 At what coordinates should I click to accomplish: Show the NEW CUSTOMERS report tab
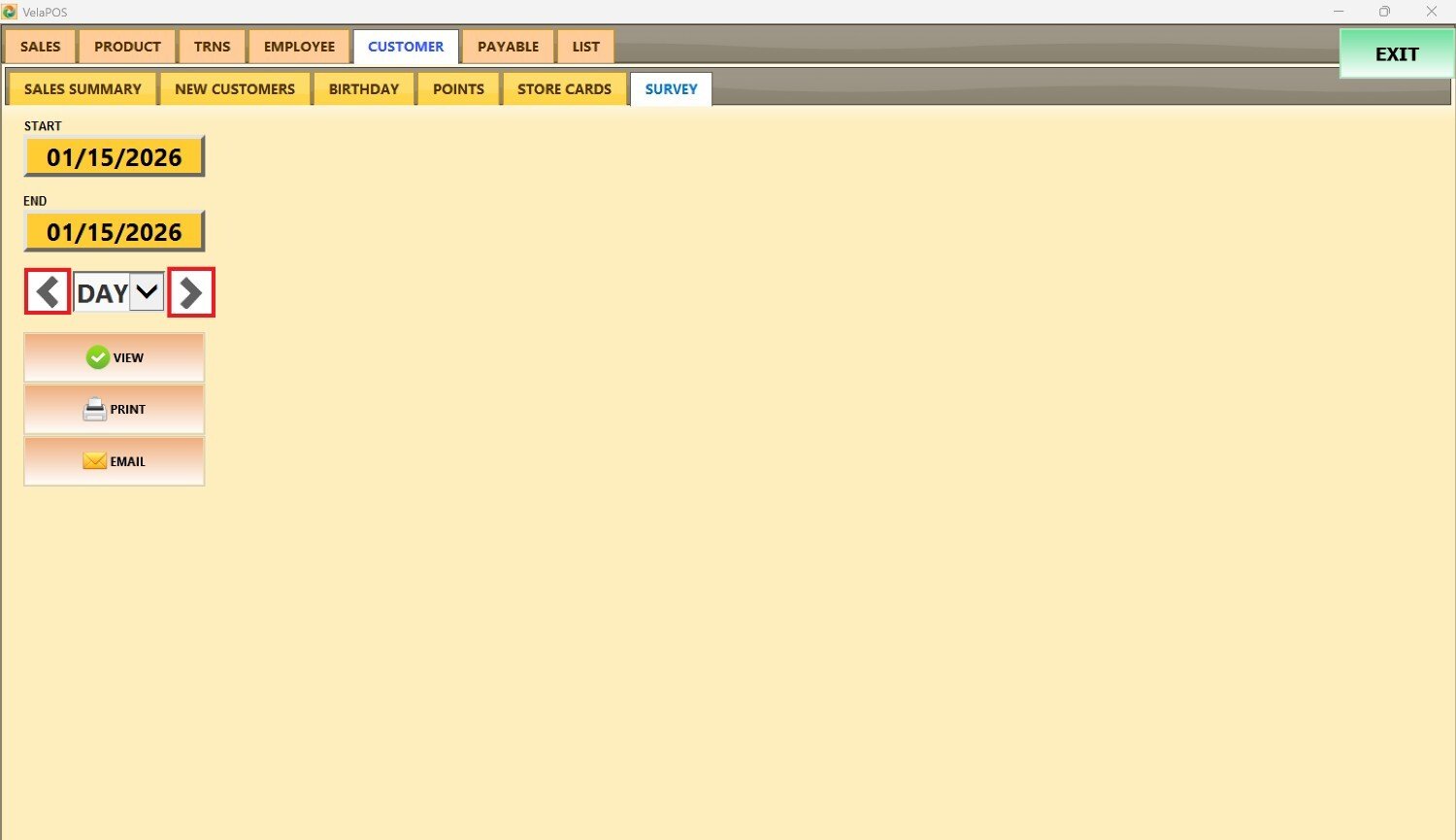(235, 89)
